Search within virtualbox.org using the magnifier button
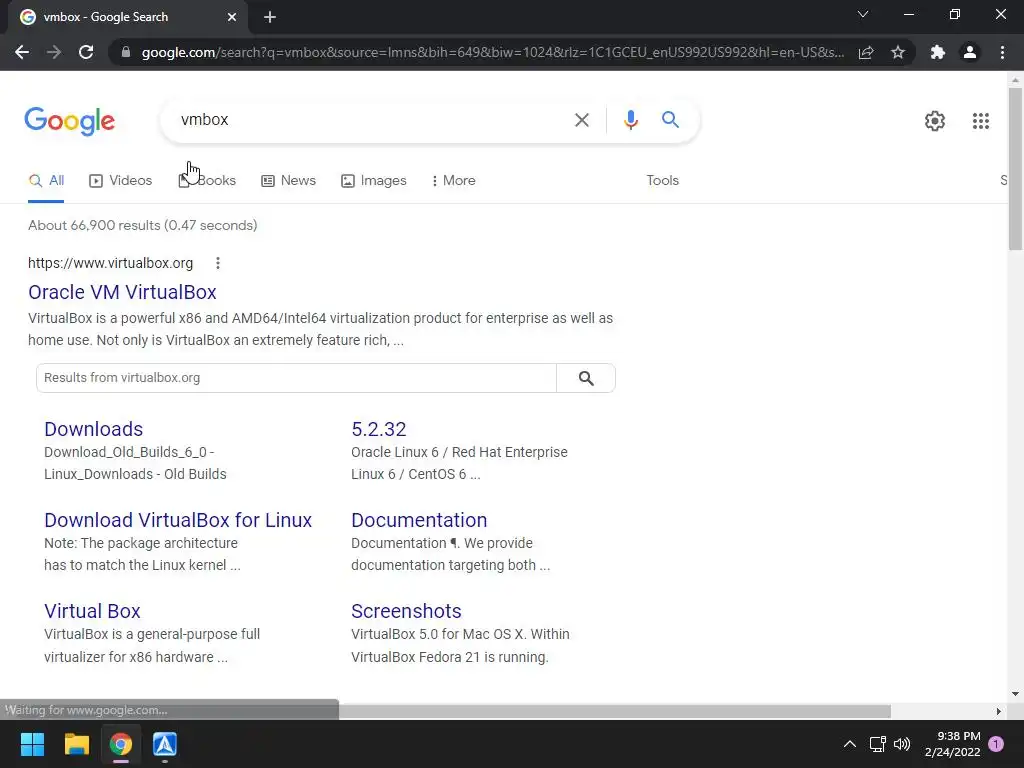1024x768 pixels. (x=586, y=378)
